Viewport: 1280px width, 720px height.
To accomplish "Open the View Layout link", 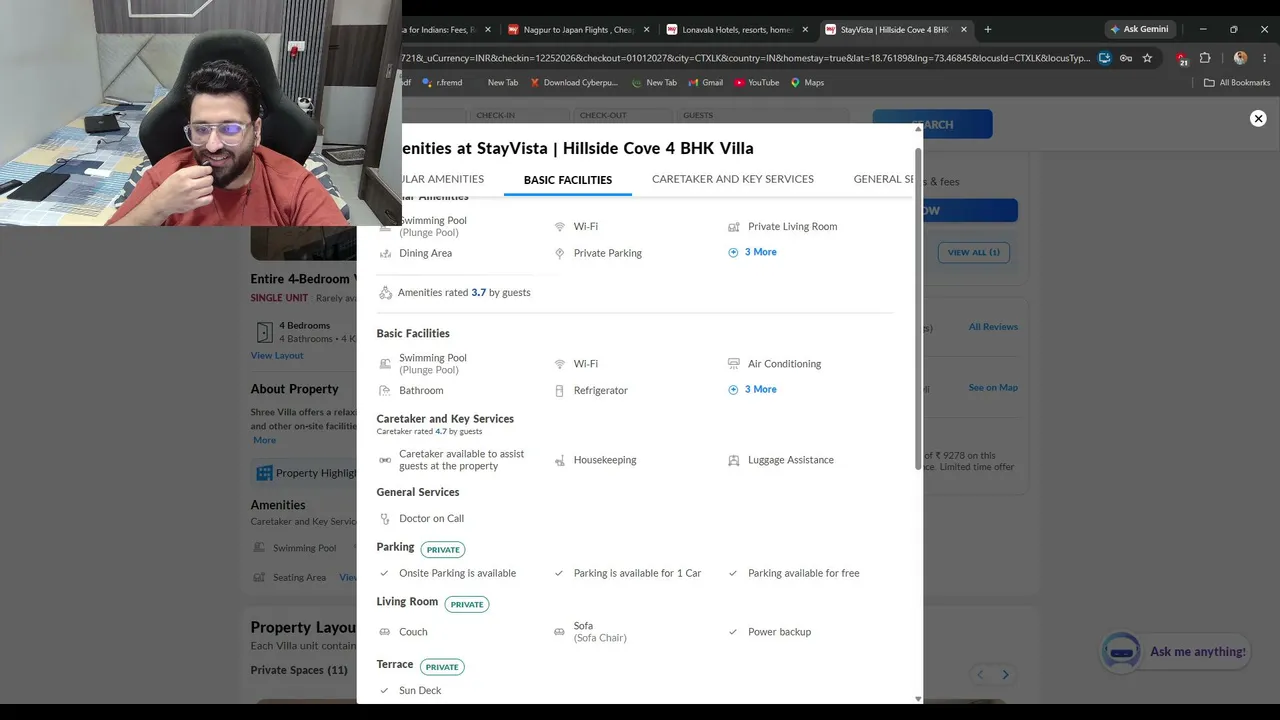I will pyautogui.click(x=277, y=356).
